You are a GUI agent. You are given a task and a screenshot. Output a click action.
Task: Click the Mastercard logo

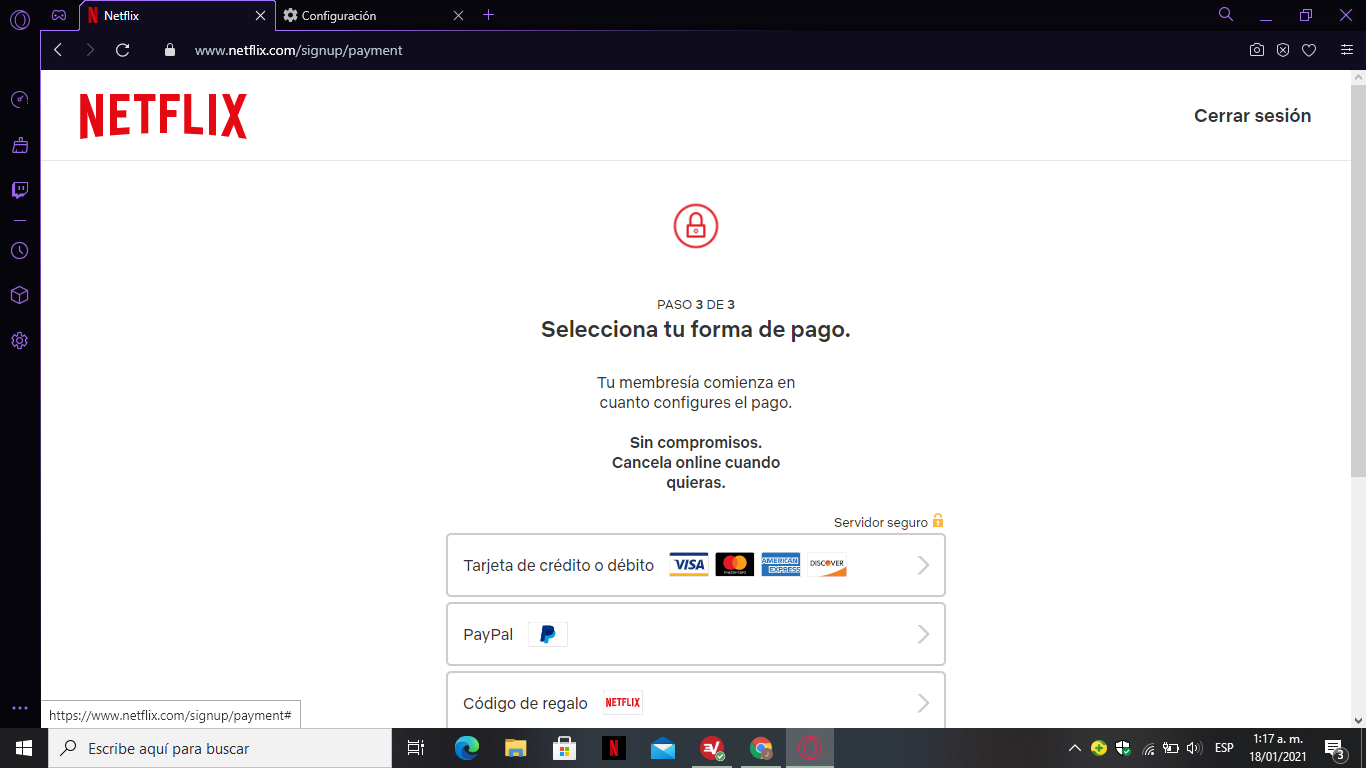click(735, 565)
